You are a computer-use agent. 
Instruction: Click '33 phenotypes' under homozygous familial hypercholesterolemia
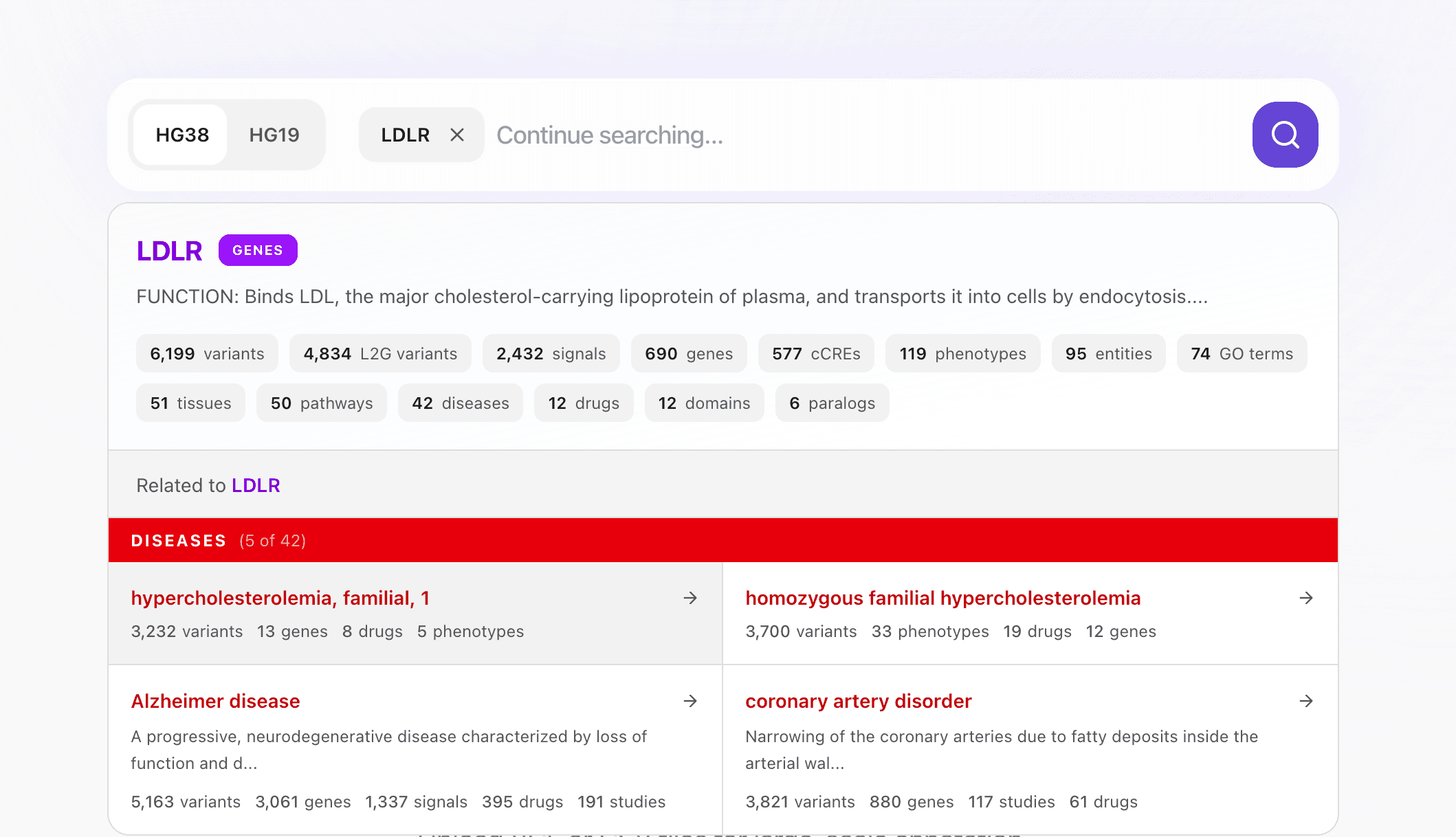tap(930, 631)
